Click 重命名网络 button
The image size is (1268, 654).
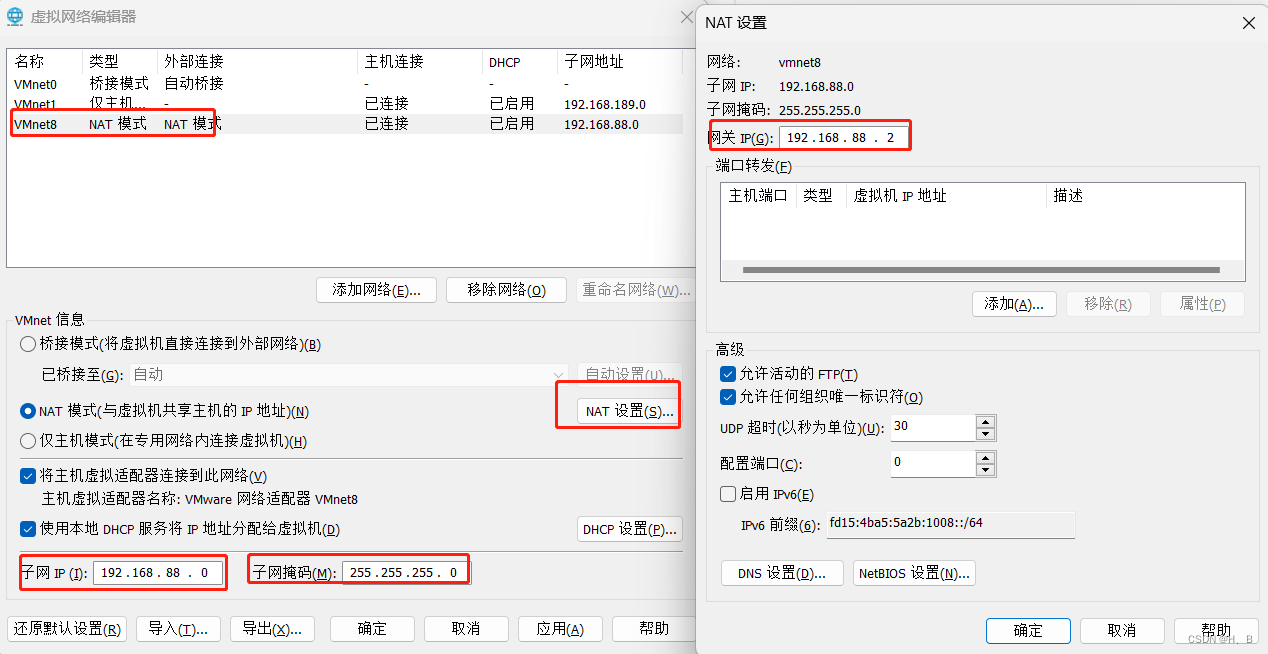click(636, 290)
